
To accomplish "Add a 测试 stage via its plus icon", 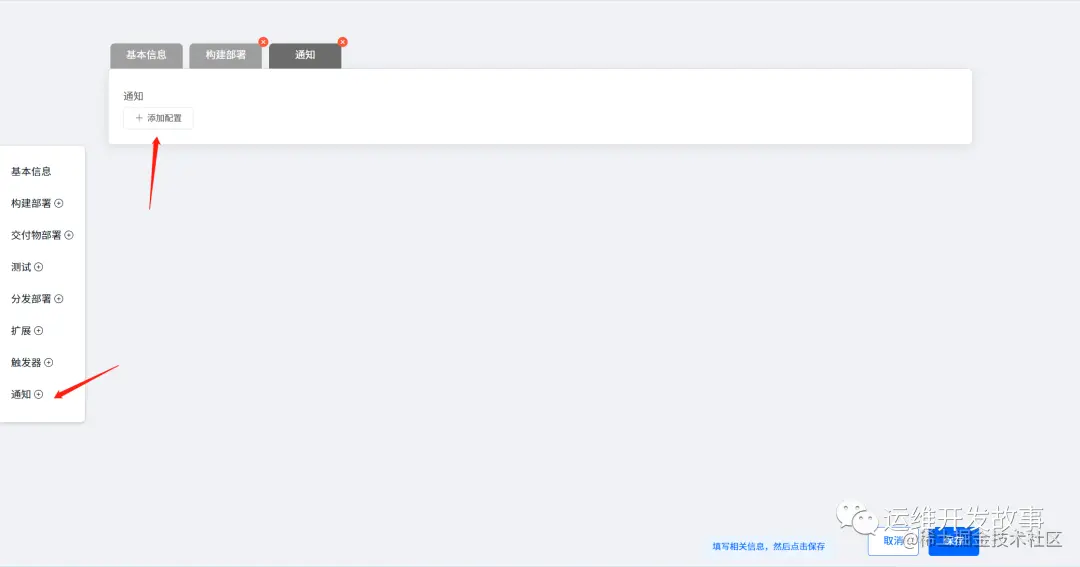I will [x=39, y=267].
